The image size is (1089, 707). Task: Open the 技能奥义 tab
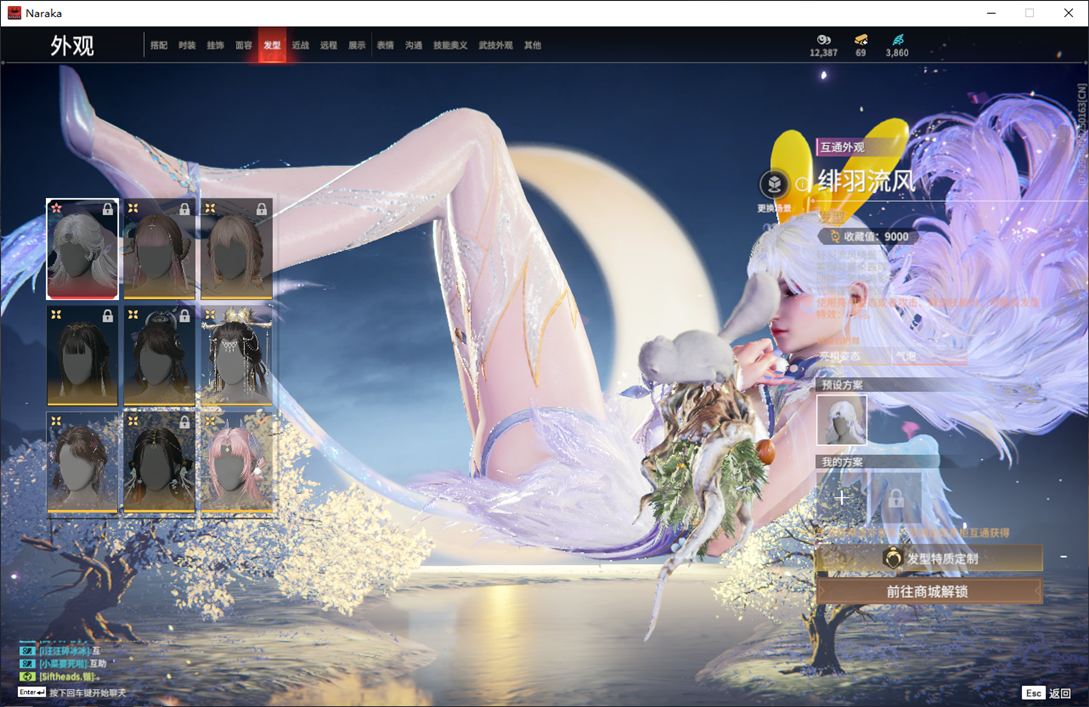[x=450, y=46]
